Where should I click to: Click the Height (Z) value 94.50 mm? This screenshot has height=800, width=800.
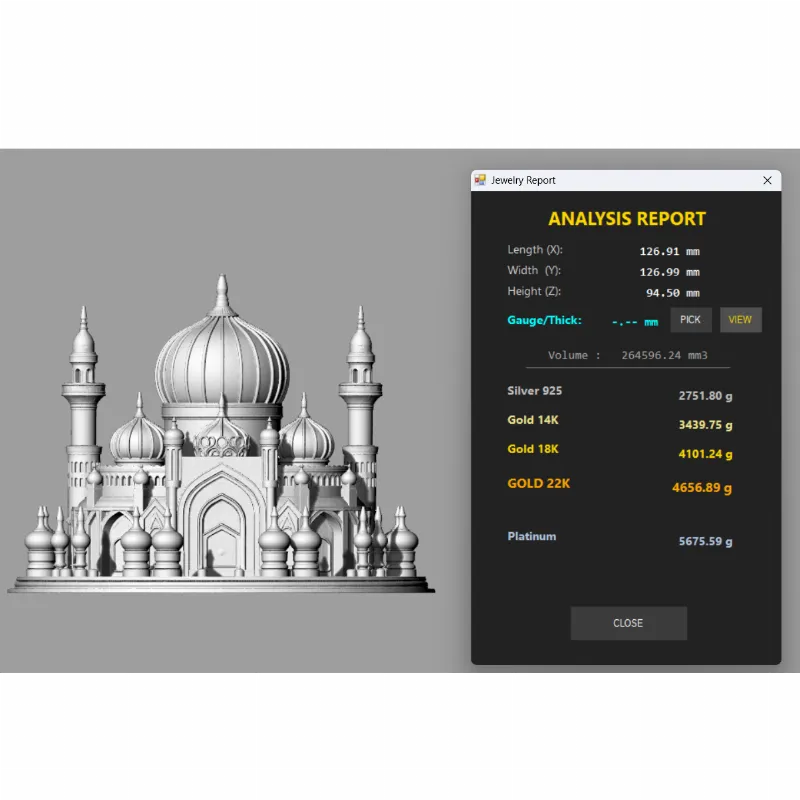(672, 293)
